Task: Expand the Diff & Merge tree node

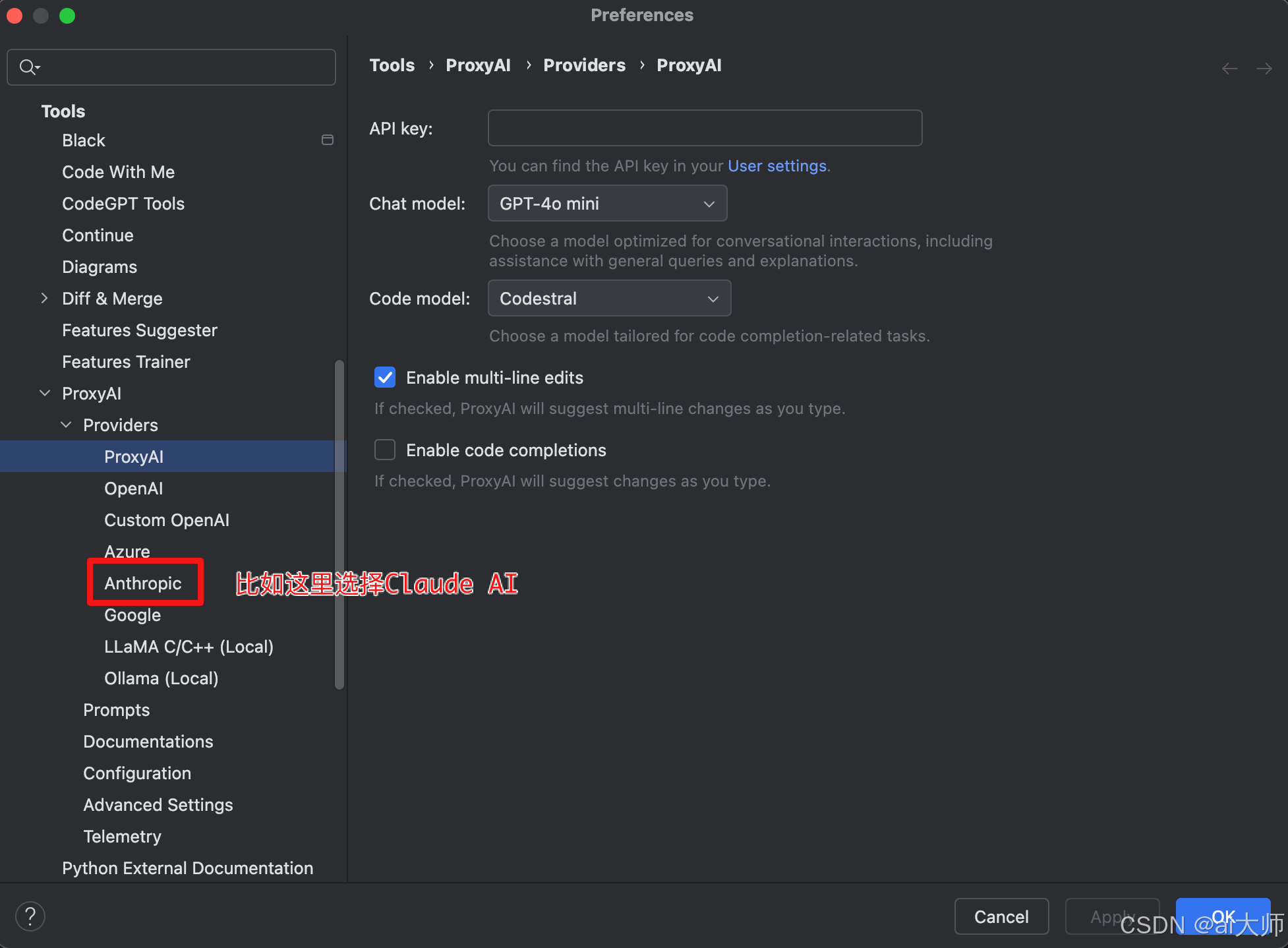Action: (x=44, y=299)
